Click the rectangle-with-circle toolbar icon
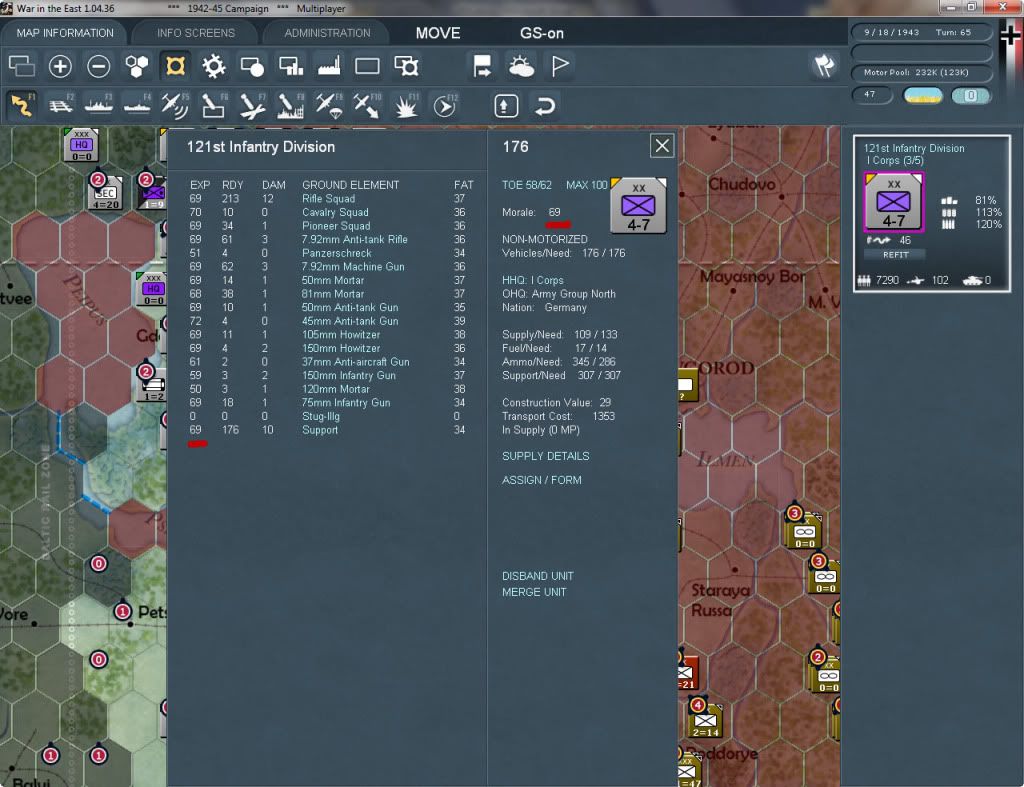This screenshot has height=787, width=1024. coord(252,66)
